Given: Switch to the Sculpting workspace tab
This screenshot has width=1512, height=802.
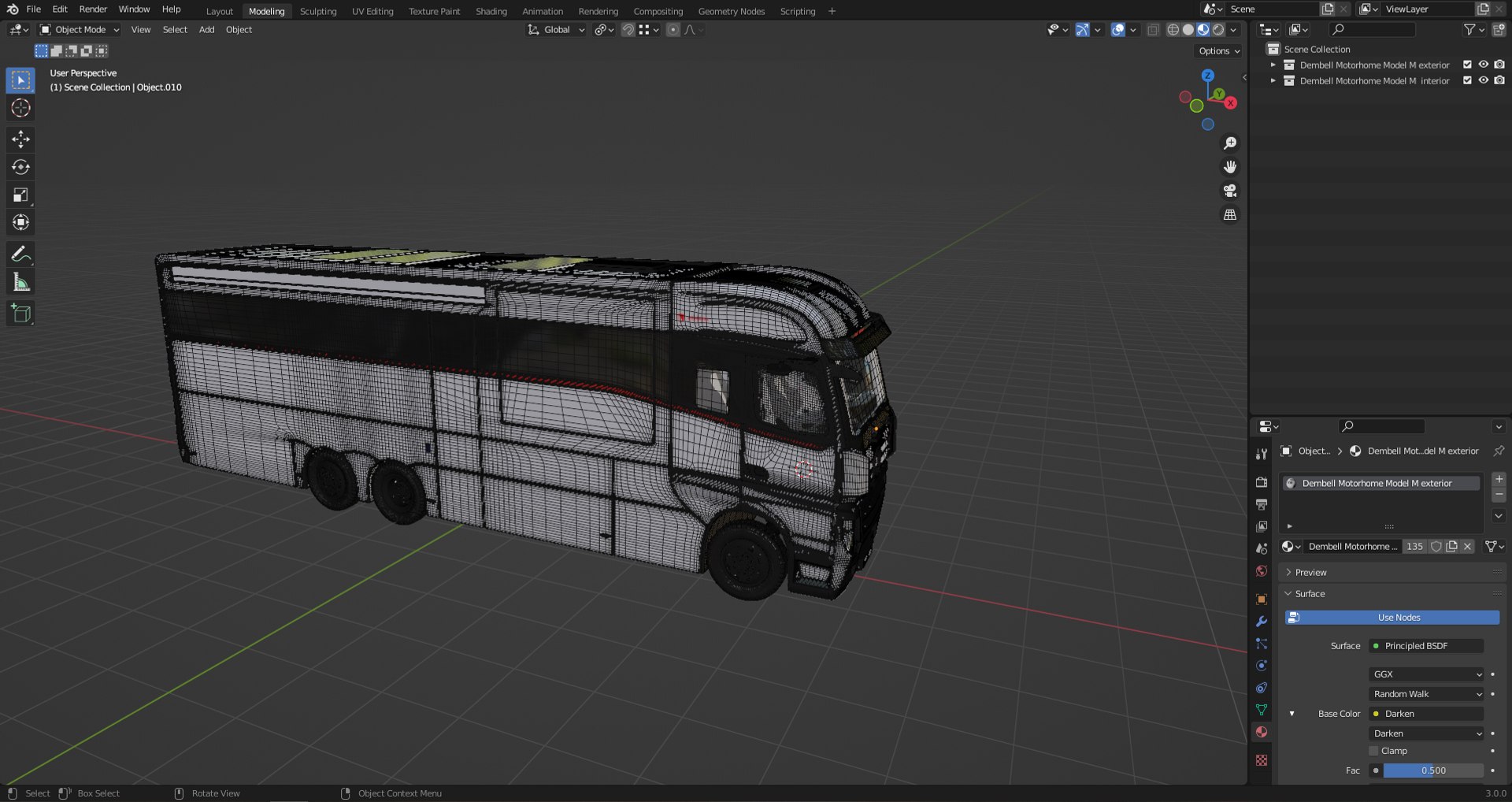Looking at the screenshot, I should click(x=318, y=11).
